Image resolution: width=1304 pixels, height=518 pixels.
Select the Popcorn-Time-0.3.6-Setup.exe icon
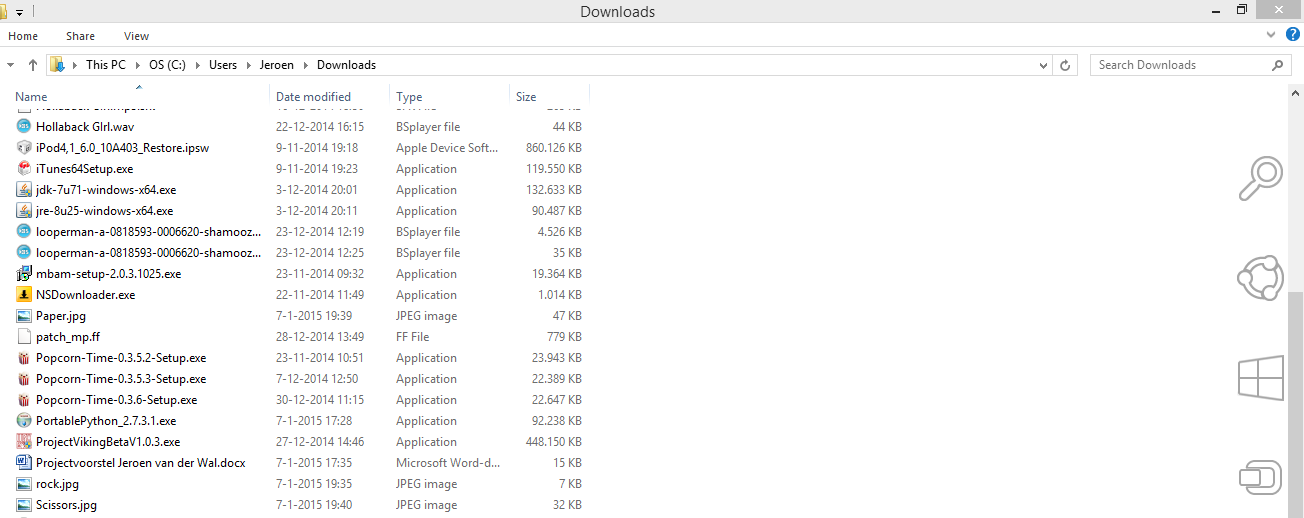click(x=25, y=400)
